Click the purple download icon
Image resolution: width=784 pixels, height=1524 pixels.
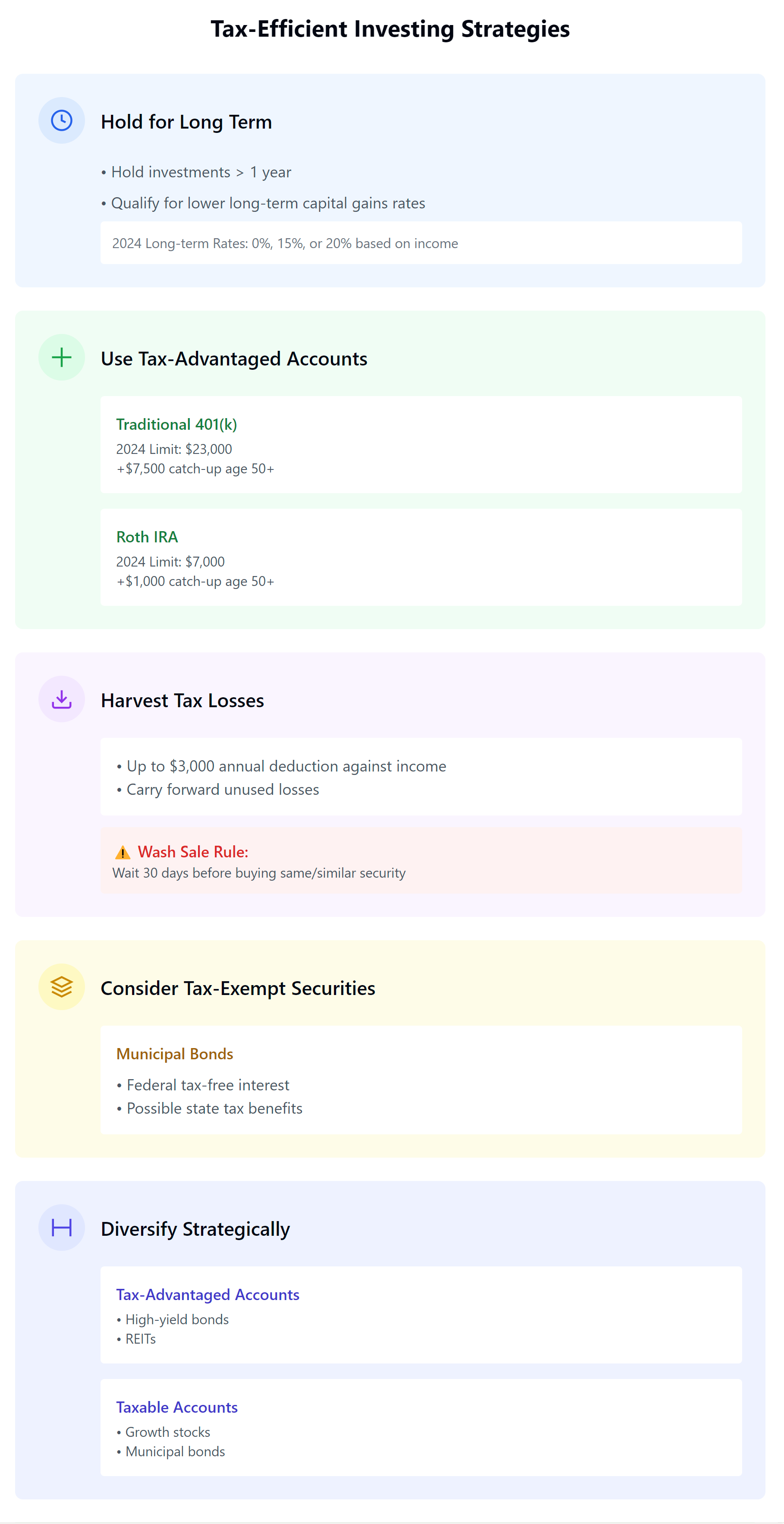pyautogui.click(x=62, y=699)
